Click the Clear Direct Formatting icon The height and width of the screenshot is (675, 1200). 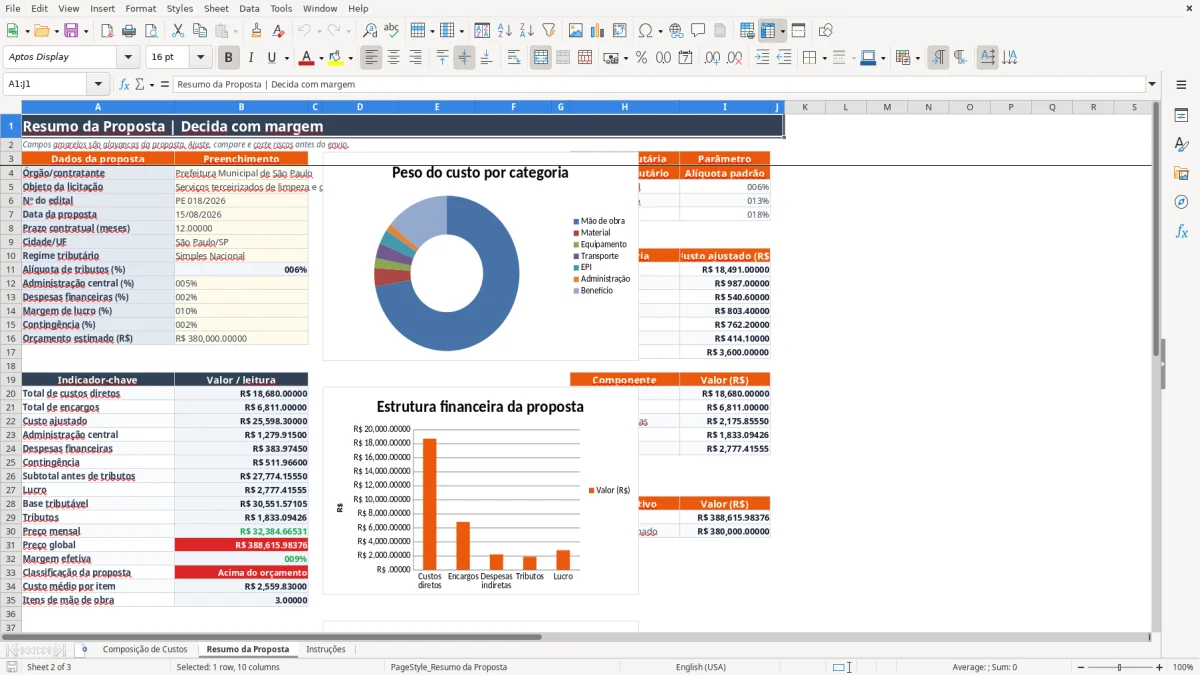click(278, 31)
